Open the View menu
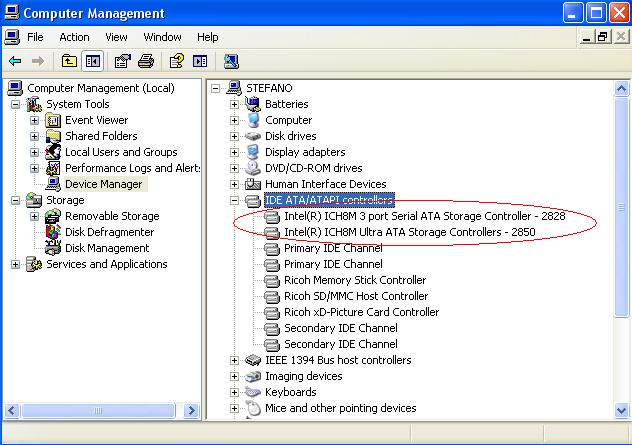The height and width of the screenshot is (445, 632). [116, 37]
